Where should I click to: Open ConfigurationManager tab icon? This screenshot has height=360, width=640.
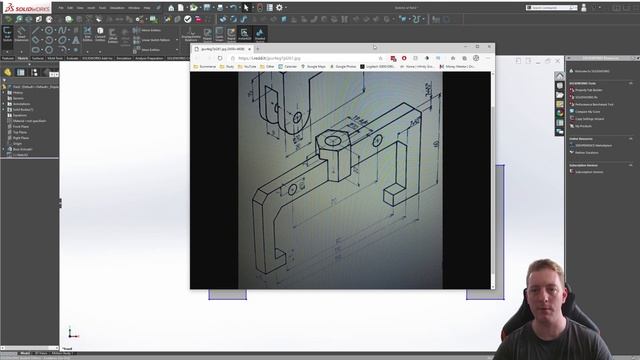[x=34, y=72]
